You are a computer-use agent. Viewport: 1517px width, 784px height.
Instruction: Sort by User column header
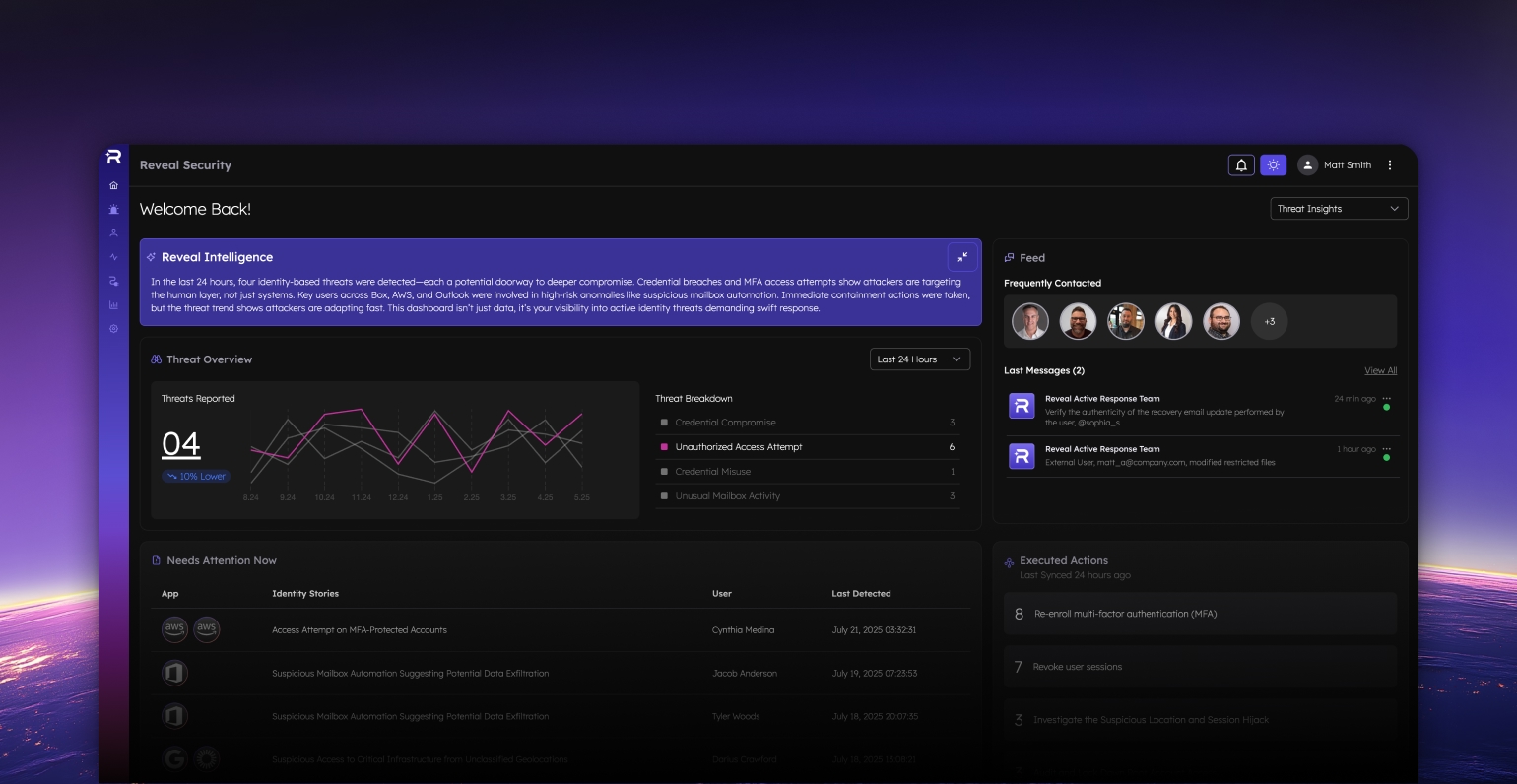click(722, 594)
